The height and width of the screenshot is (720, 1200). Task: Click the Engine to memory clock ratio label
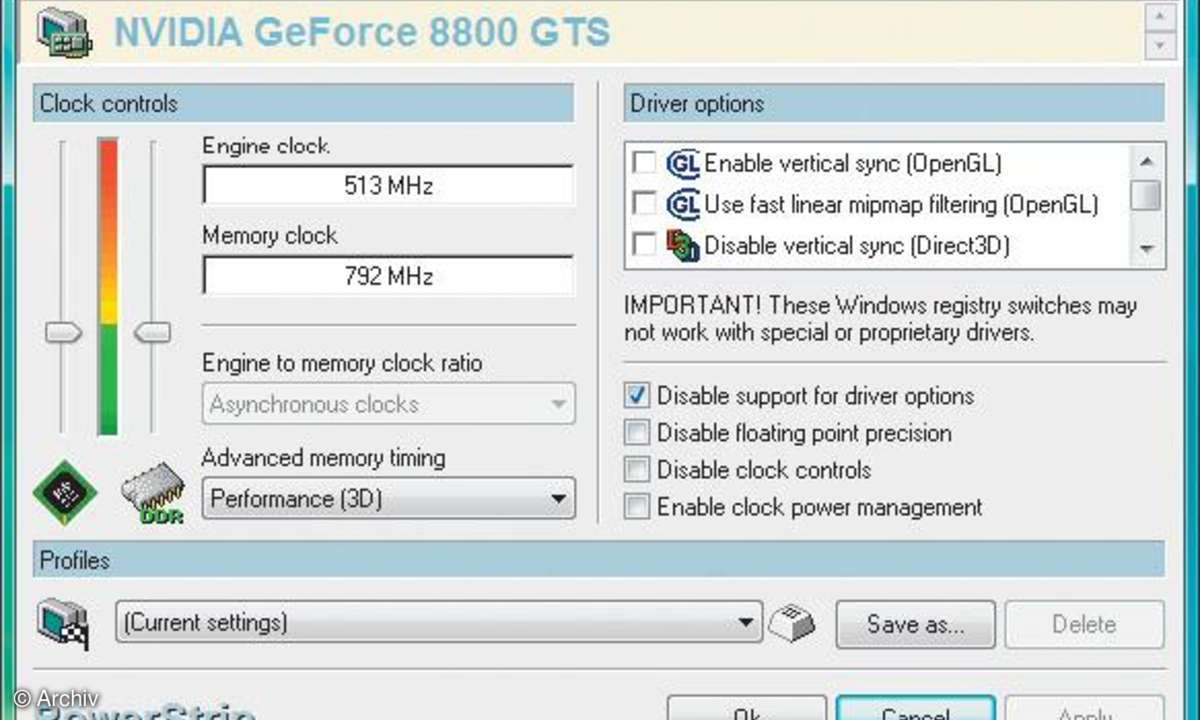(342, 363)
